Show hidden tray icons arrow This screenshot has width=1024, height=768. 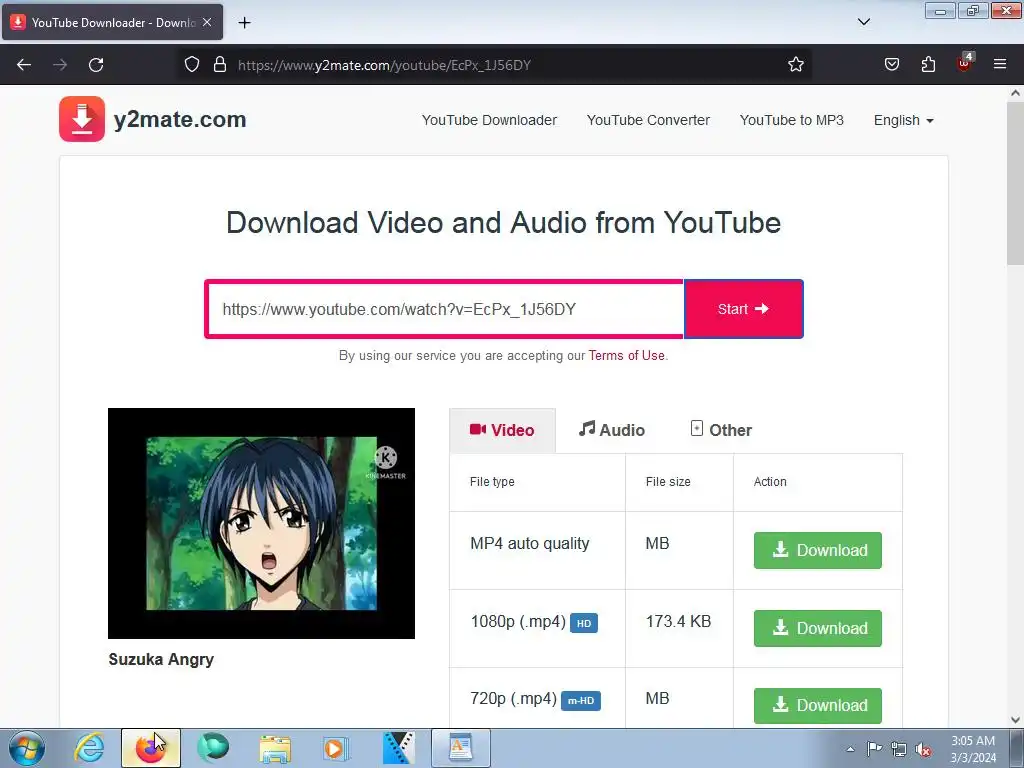point(850,749)
